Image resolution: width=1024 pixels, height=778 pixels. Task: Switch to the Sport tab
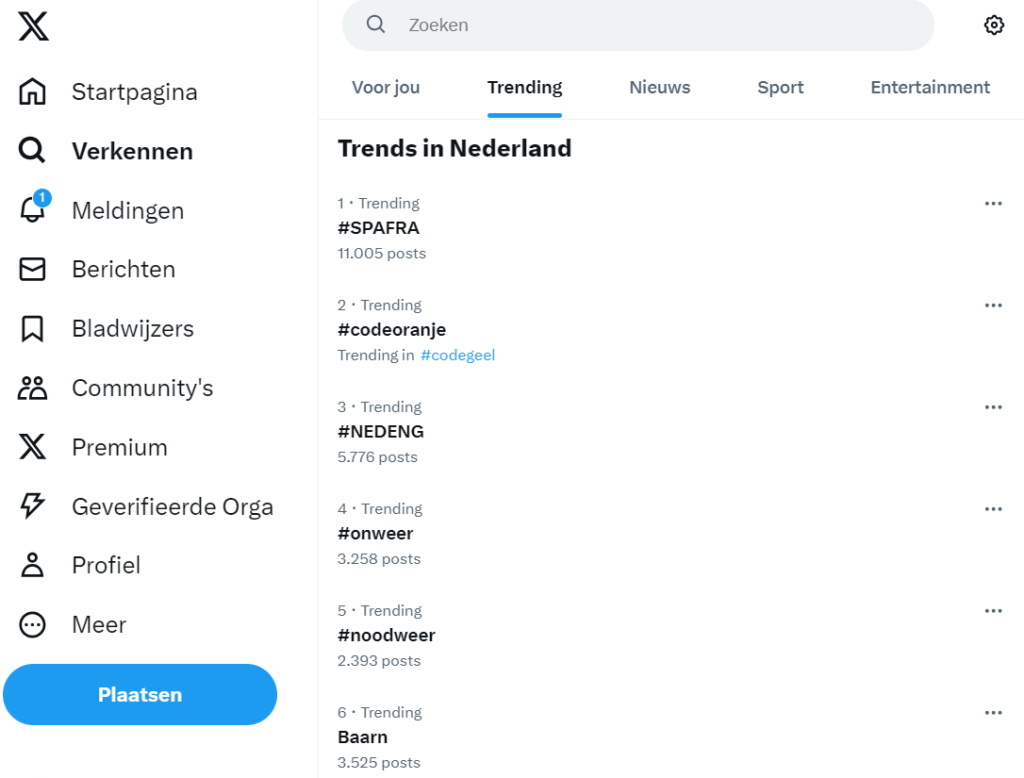coord(780,87)
